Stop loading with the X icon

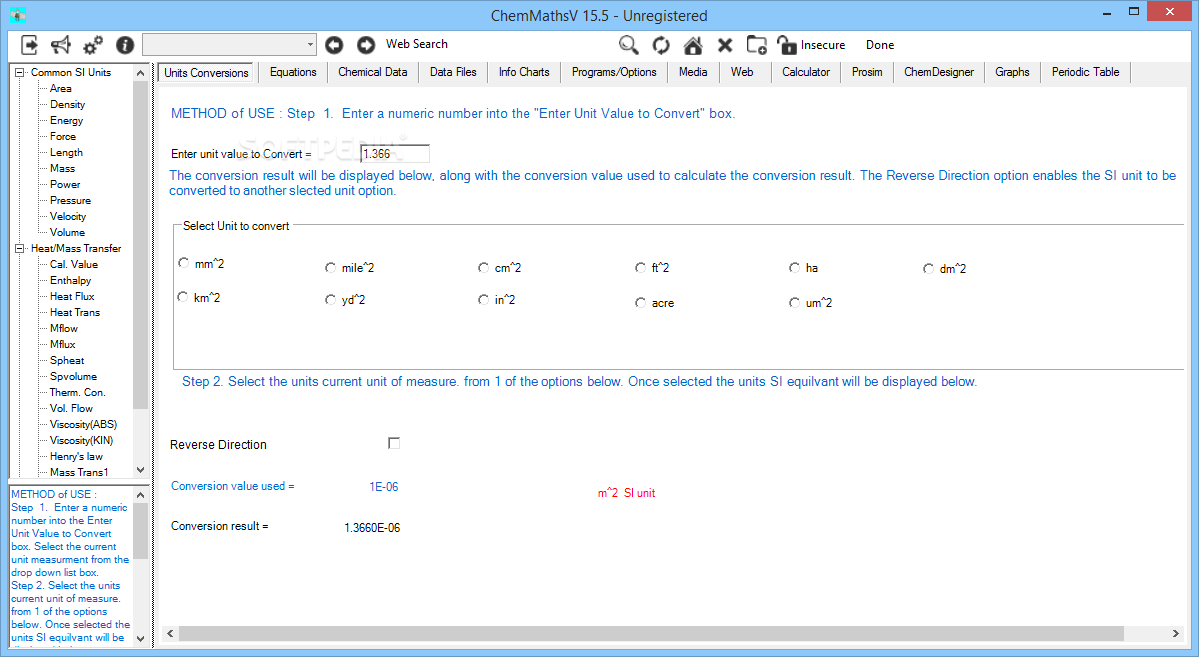pyautogui.click(x=725, y=45)
